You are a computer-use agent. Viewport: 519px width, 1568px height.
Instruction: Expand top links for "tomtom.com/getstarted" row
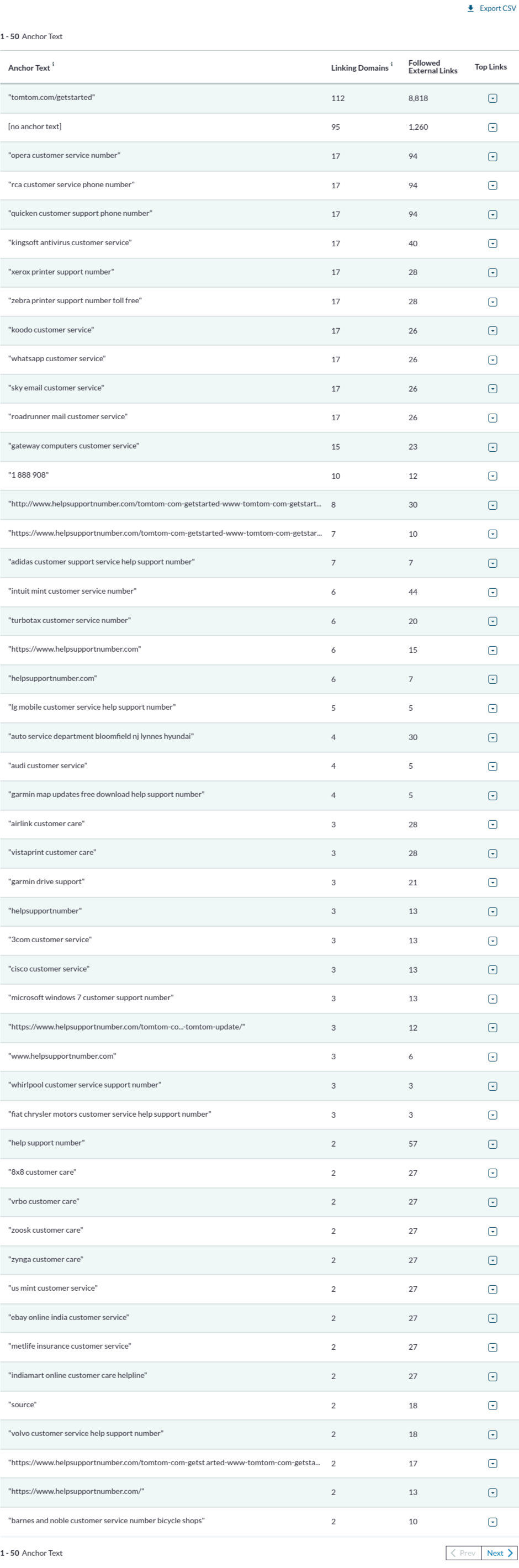click(493, 98)
